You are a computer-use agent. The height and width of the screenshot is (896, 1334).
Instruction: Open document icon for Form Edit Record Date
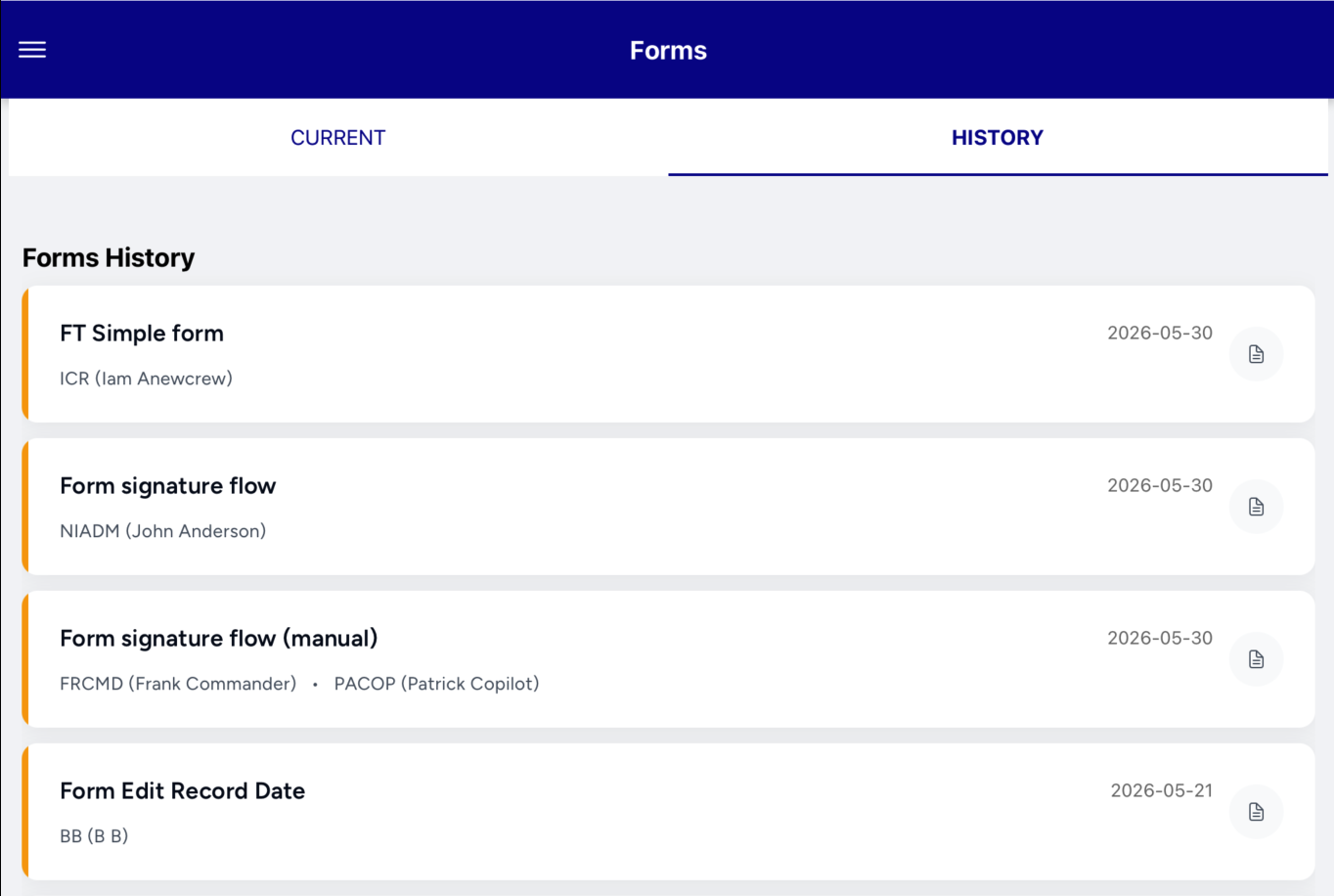click(x=1256, y=812)
